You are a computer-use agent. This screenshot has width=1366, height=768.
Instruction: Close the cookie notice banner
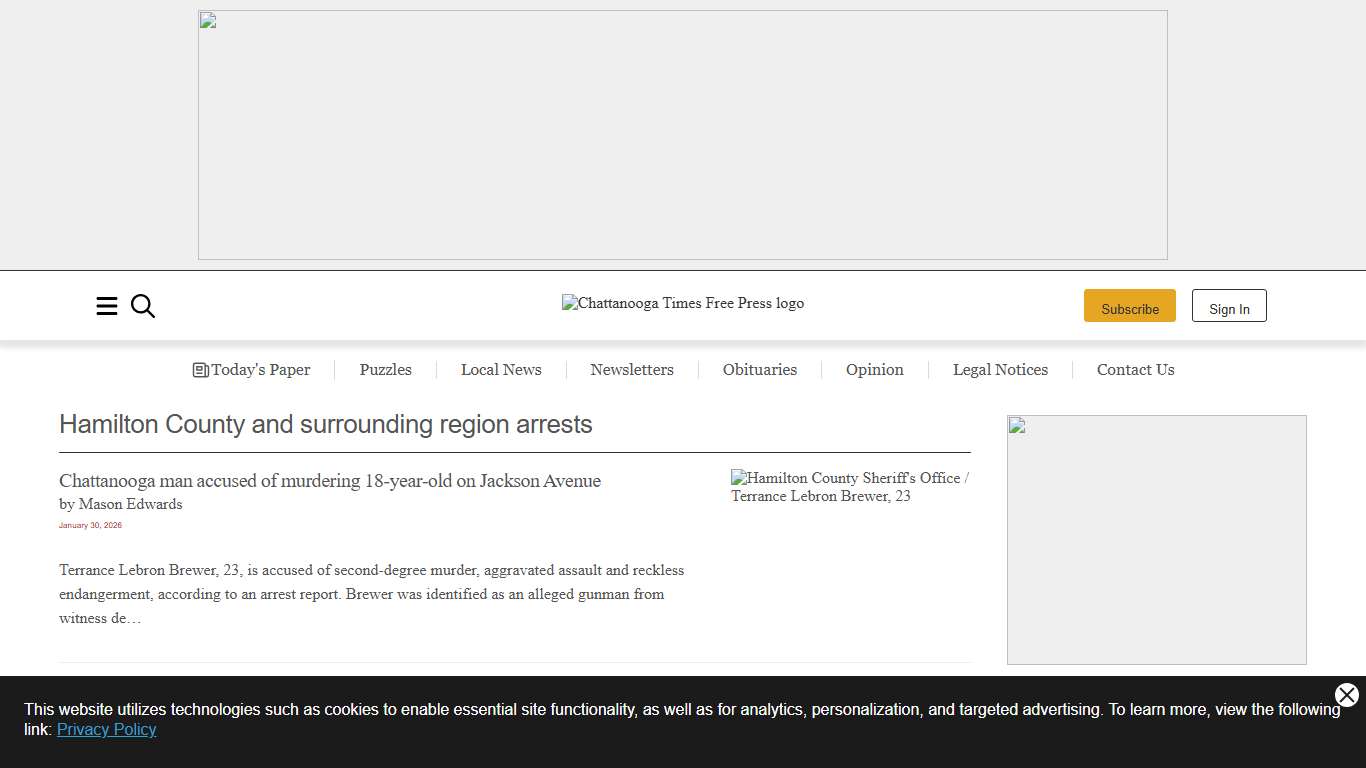(1346, 695)
